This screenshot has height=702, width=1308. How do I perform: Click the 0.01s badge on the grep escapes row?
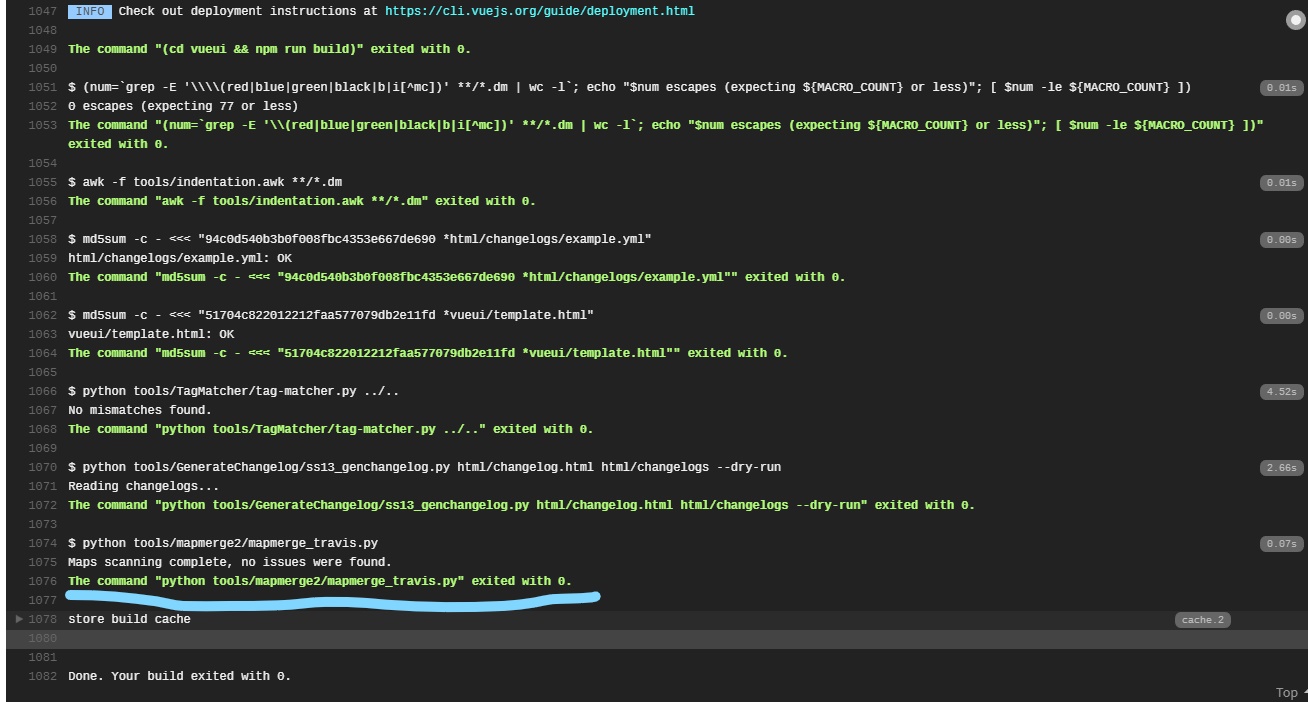click(x=1281, y=88)
